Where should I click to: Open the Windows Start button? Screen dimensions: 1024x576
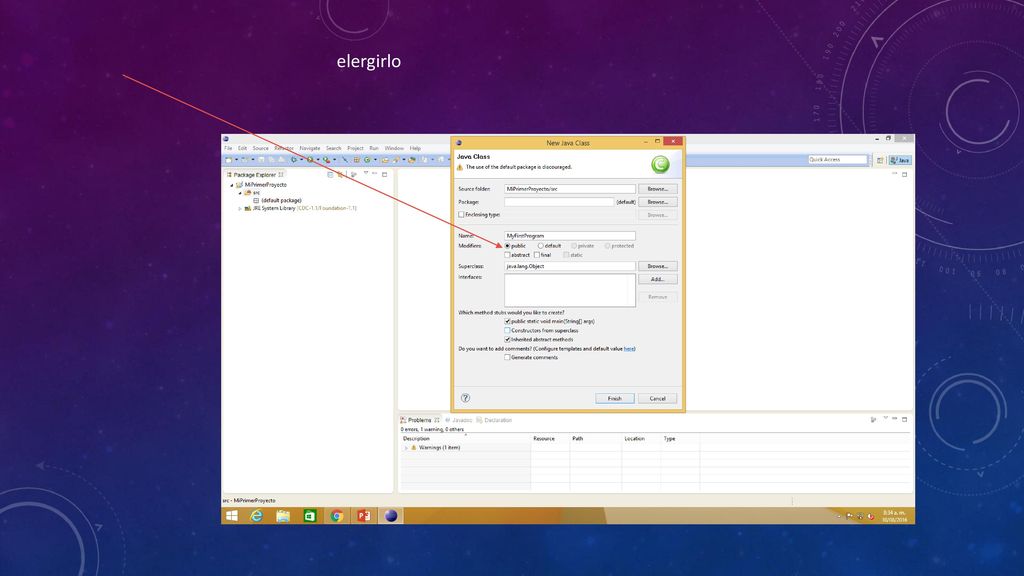point(232,516)
